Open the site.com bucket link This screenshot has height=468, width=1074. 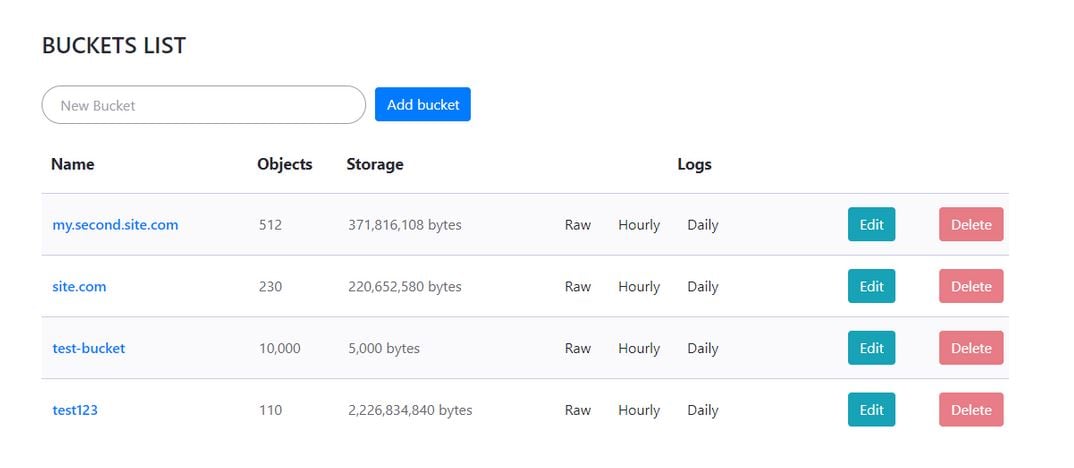[79, 286]
